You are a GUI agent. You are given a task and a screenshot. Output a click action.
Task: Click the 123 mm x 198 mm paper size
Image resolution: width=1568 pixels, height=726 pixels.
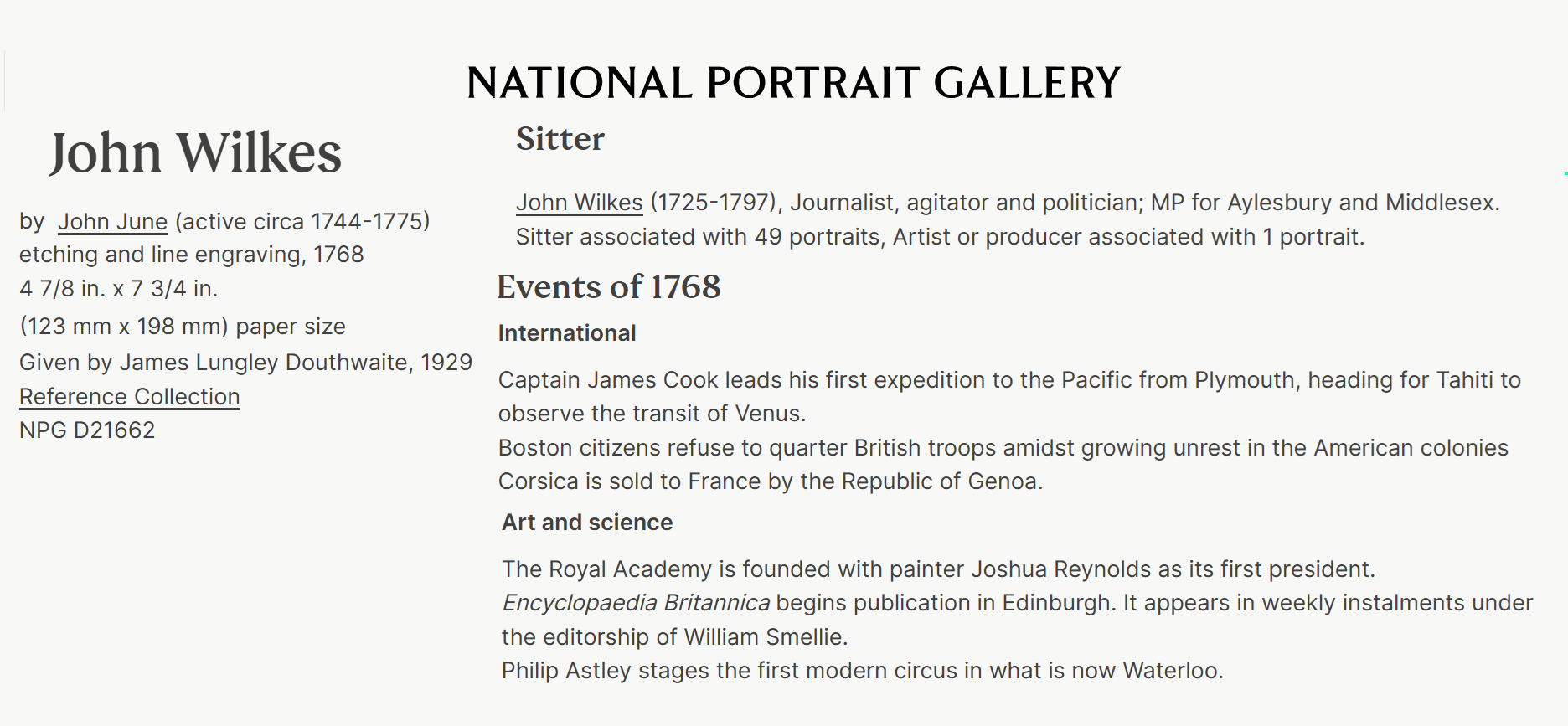click(x=182, y=327)
